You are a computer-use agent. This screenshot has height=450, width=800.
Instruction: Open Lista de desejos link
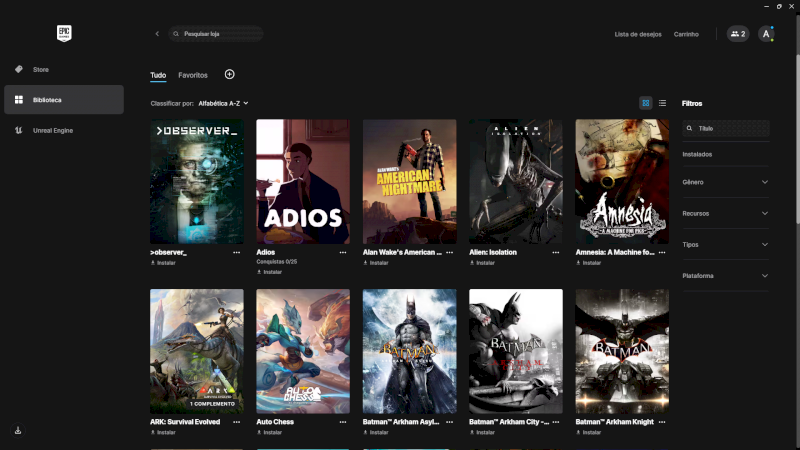tap(637, 34)
